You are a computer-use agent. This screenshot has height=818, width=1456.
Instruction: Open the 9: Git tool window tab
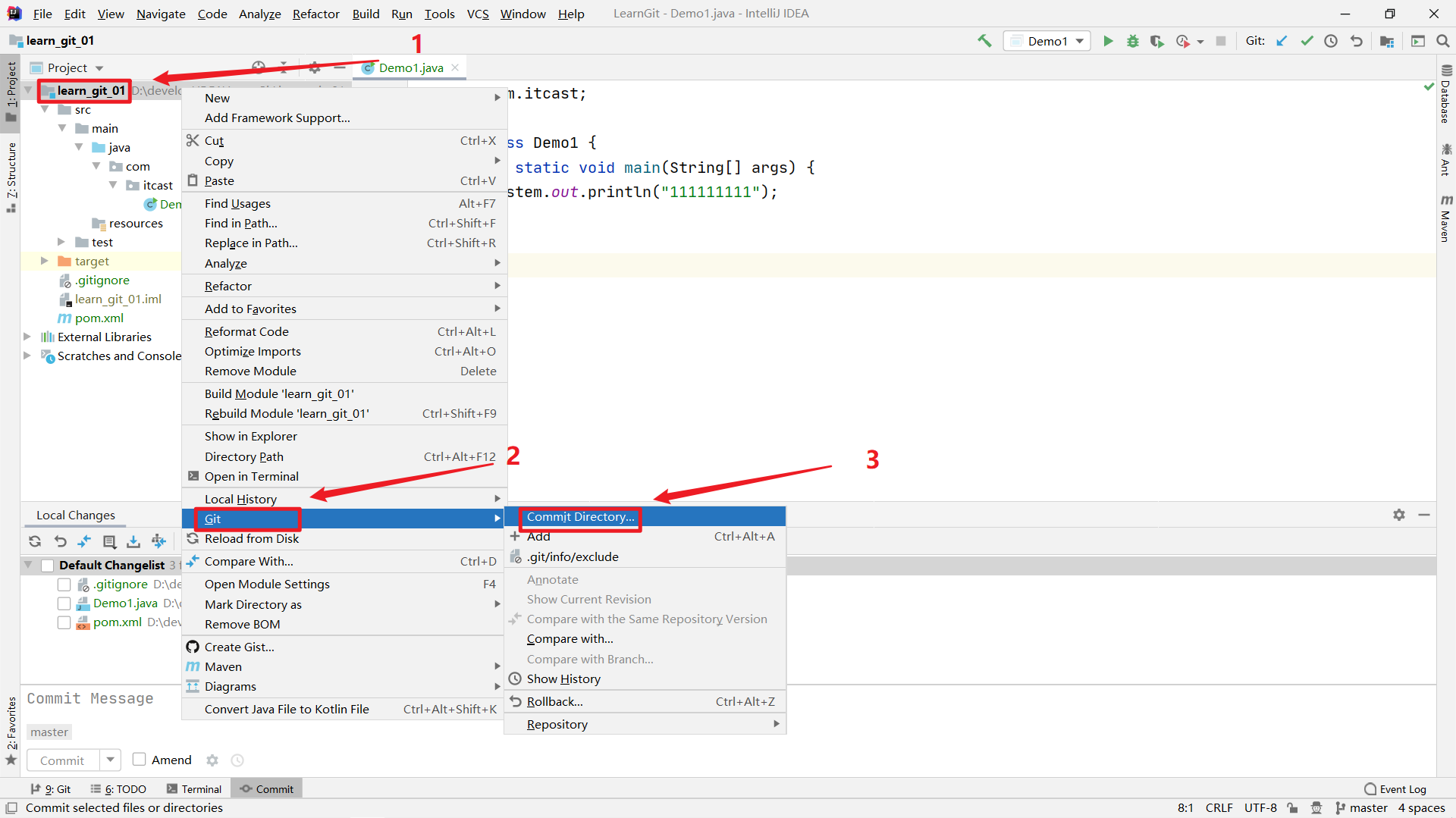click(x=51, y=789)
